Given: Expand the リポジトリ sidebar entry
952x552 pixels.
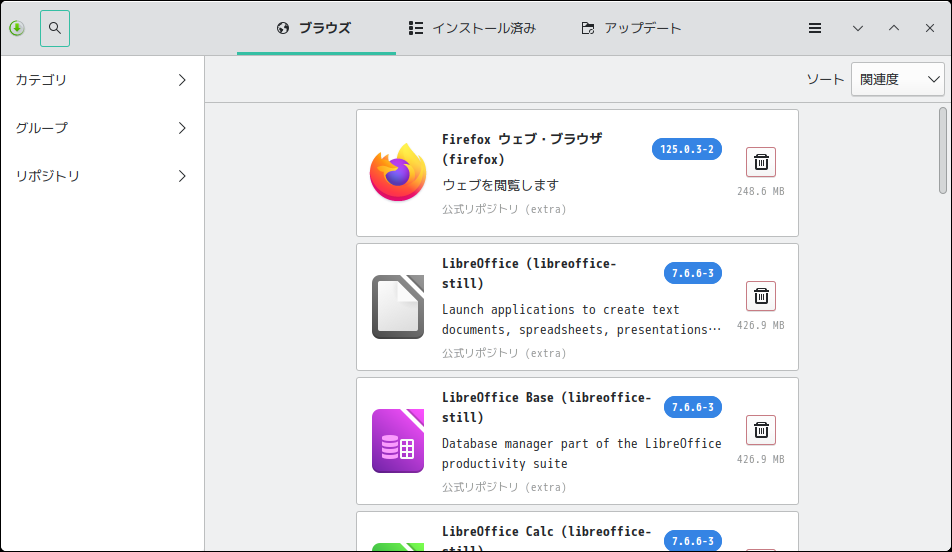Looking at the screenshot, I should [102, 175].
